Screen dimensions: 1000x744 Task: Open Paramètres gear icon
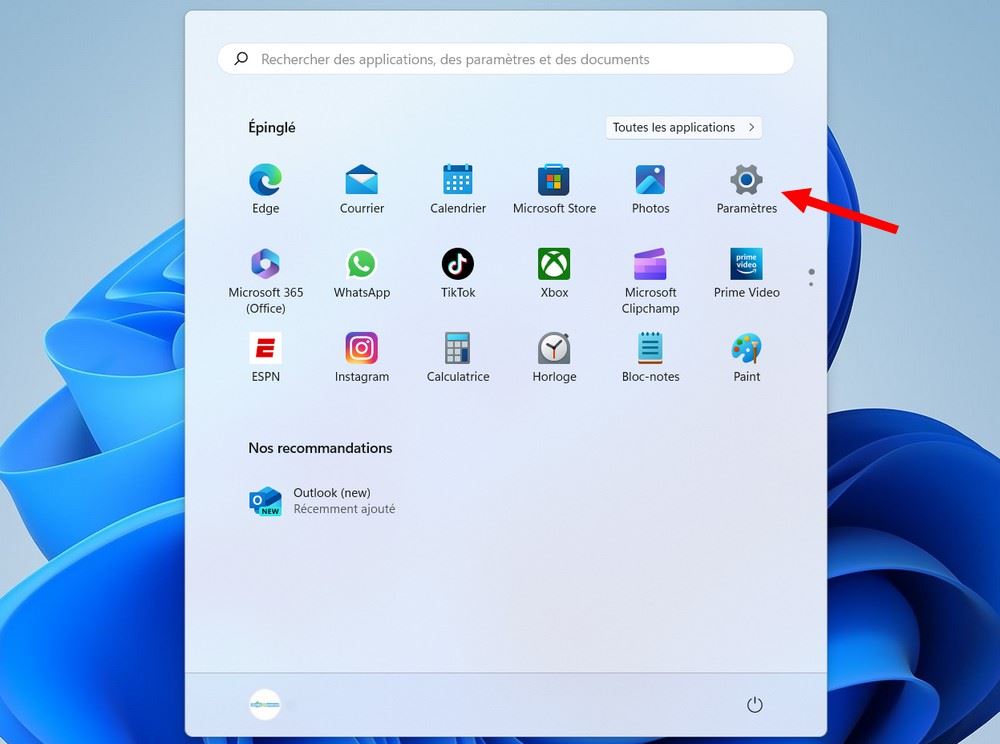(x=746, y=180)
